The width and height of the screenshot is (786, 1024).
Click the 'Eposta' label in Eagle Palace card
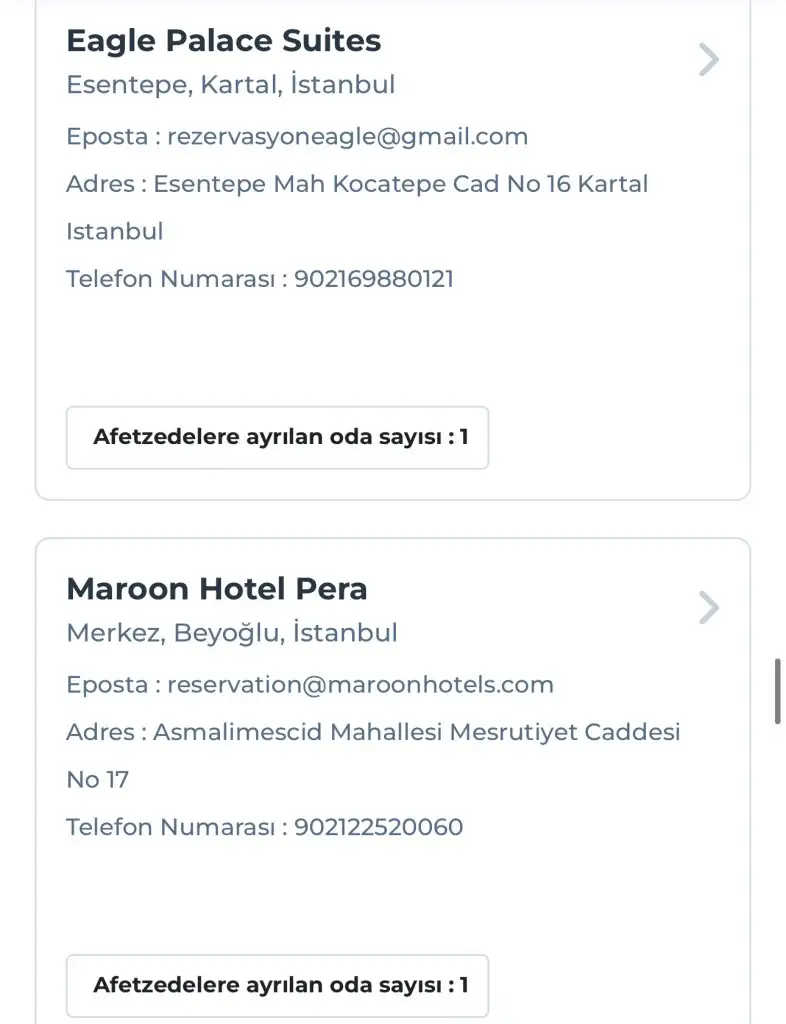click(x=107, y=137)
